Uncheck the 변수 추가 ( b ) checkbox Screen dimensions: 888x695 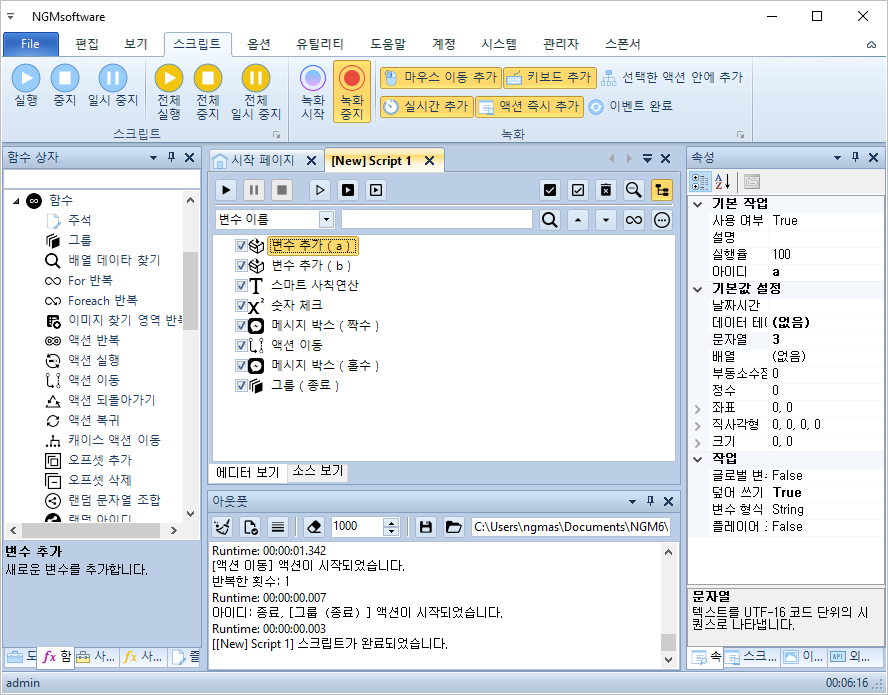tap(241, 266)
